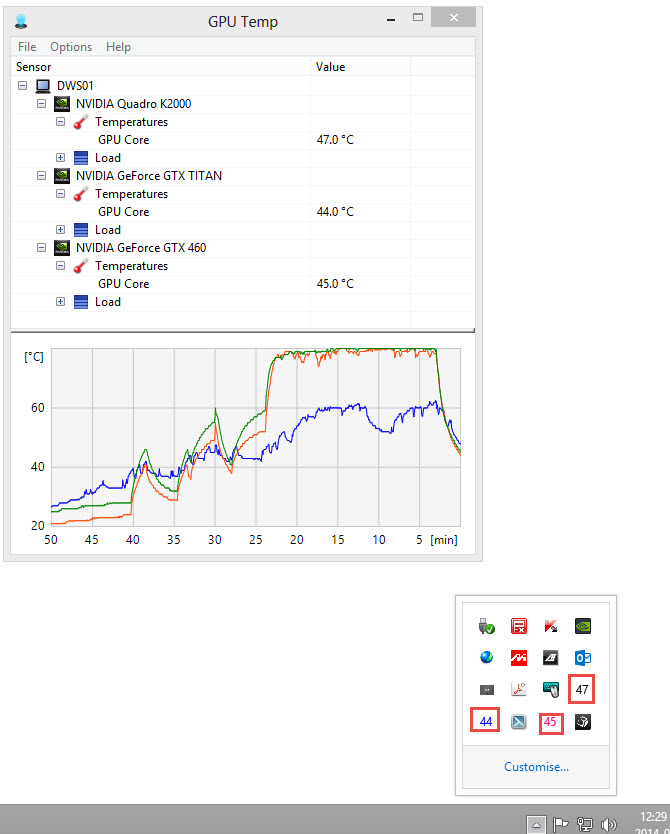Click the 47.0 °C value cell
Image resolution: width=670 pixels, height=834 pixels.
coord(335,140)
